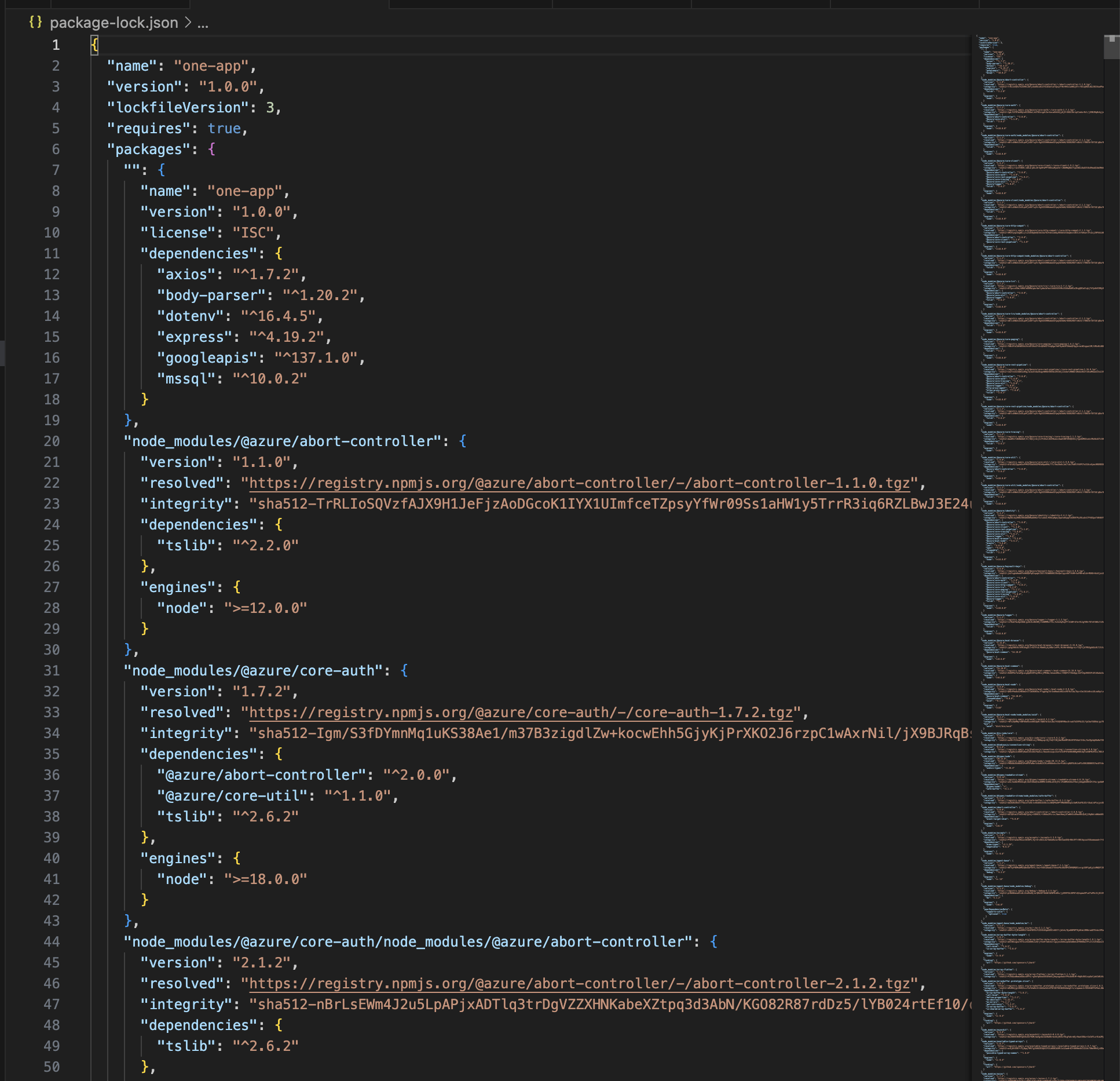Image resolution: width=1120 pixels, height=1081 pixels.
Task: Click the "googleapis" dependency entry
Action: coord(261,357)
